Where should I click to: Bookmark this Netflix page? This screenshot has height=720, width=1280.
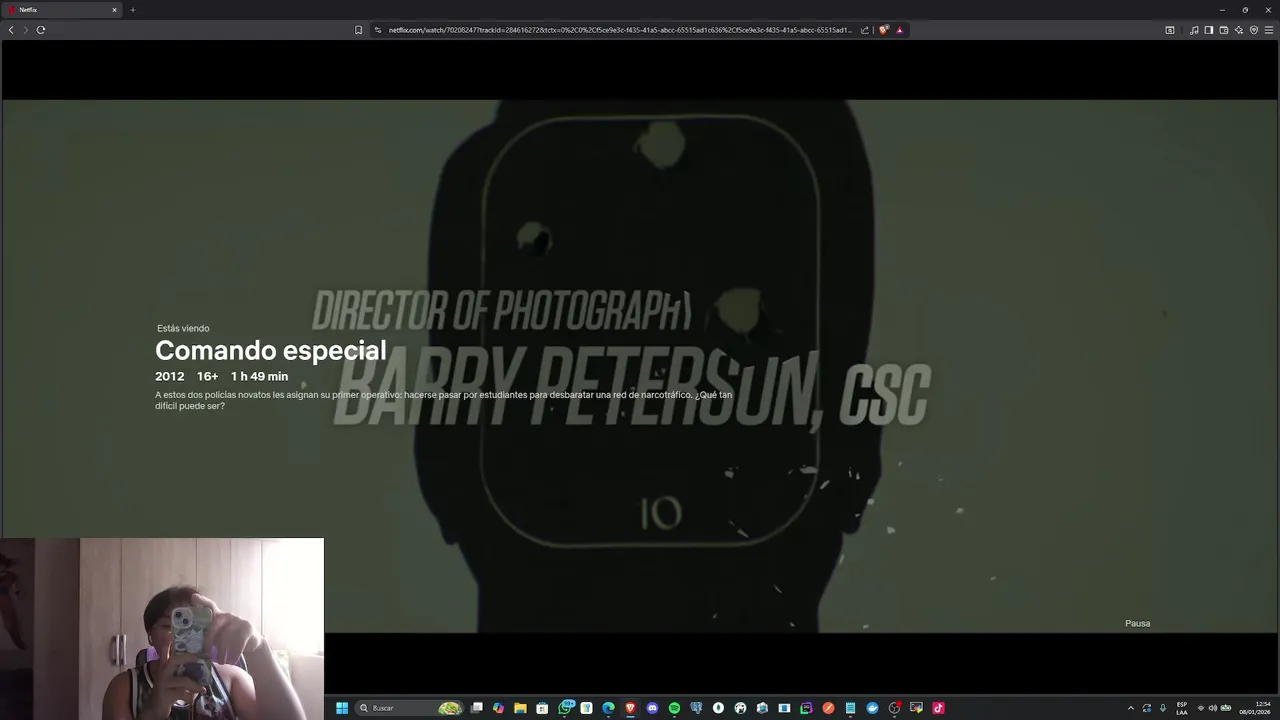coord(358,30)
